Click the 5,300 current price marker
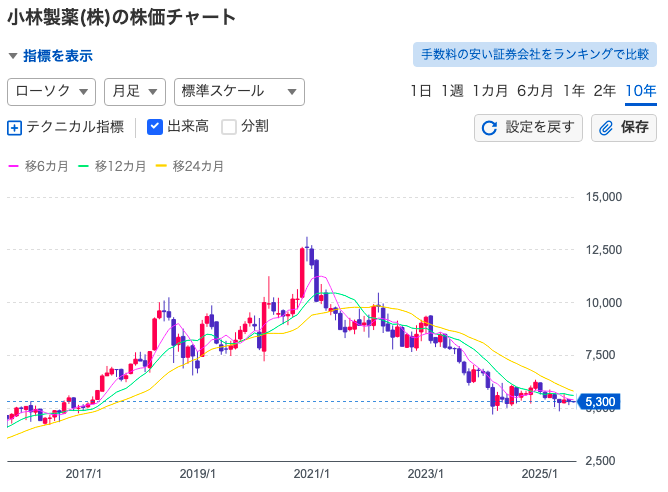Screen dimensions: 668x492 point(598,402)
